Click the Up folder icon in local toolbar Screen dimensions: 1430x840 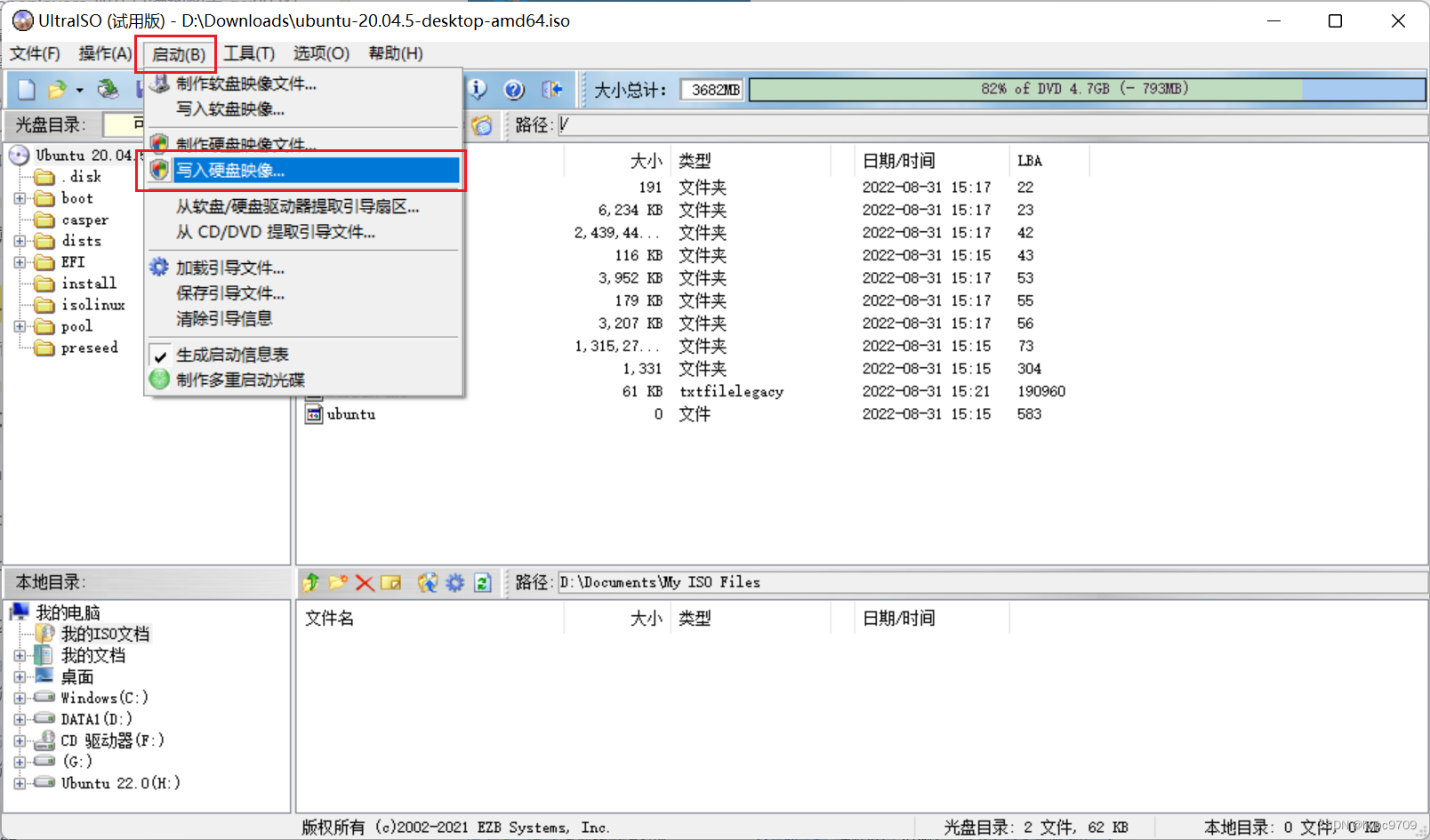[x=311, y=582]
